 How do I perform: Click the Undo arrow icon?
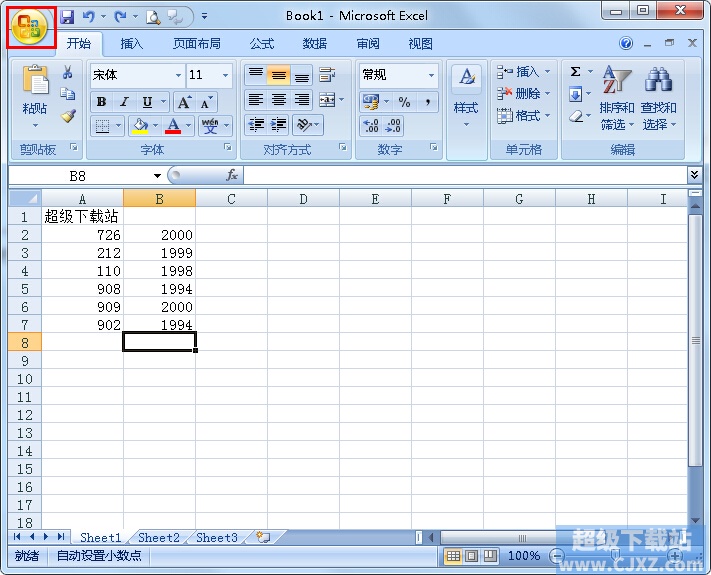click(x=88, y=17)
